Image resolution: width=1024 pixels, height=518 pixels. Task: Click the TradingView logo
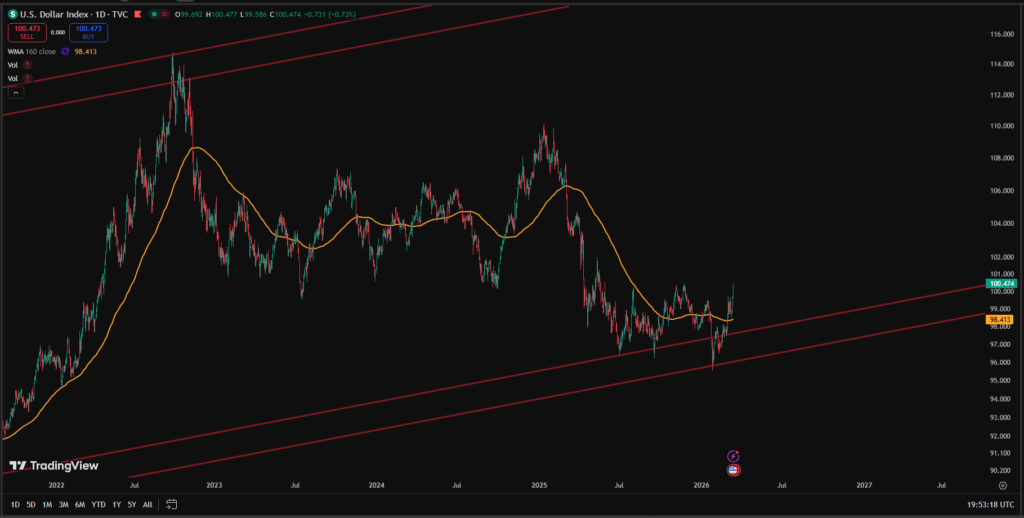[x=54, y=466]
